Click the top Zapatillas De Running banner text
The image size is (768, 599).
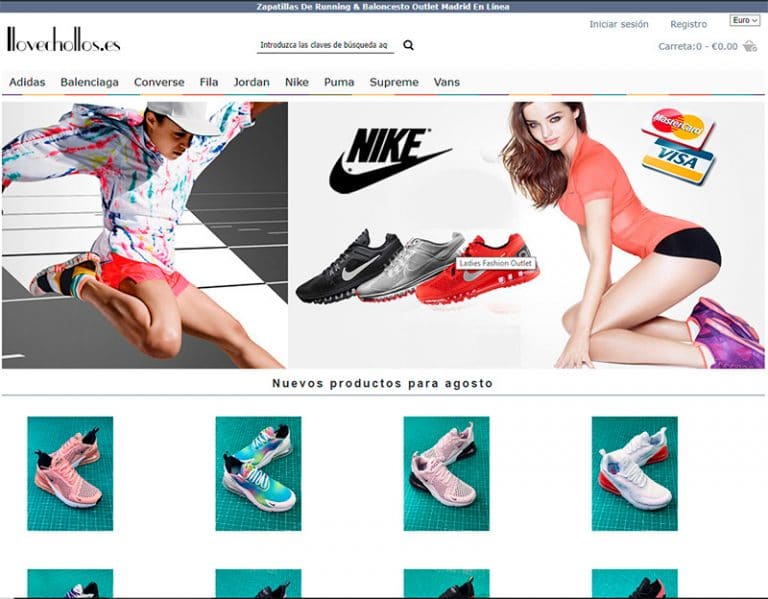pyautogui.click(x=383, y=6)
